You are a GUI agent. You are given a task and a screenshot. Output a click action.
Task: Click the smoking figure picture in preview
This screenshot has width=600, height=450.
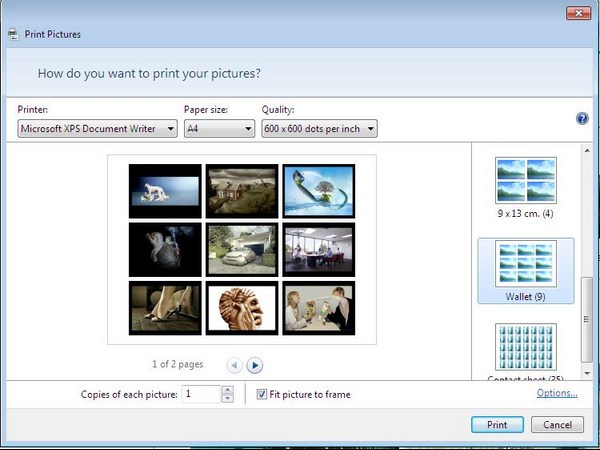(165, 249)
